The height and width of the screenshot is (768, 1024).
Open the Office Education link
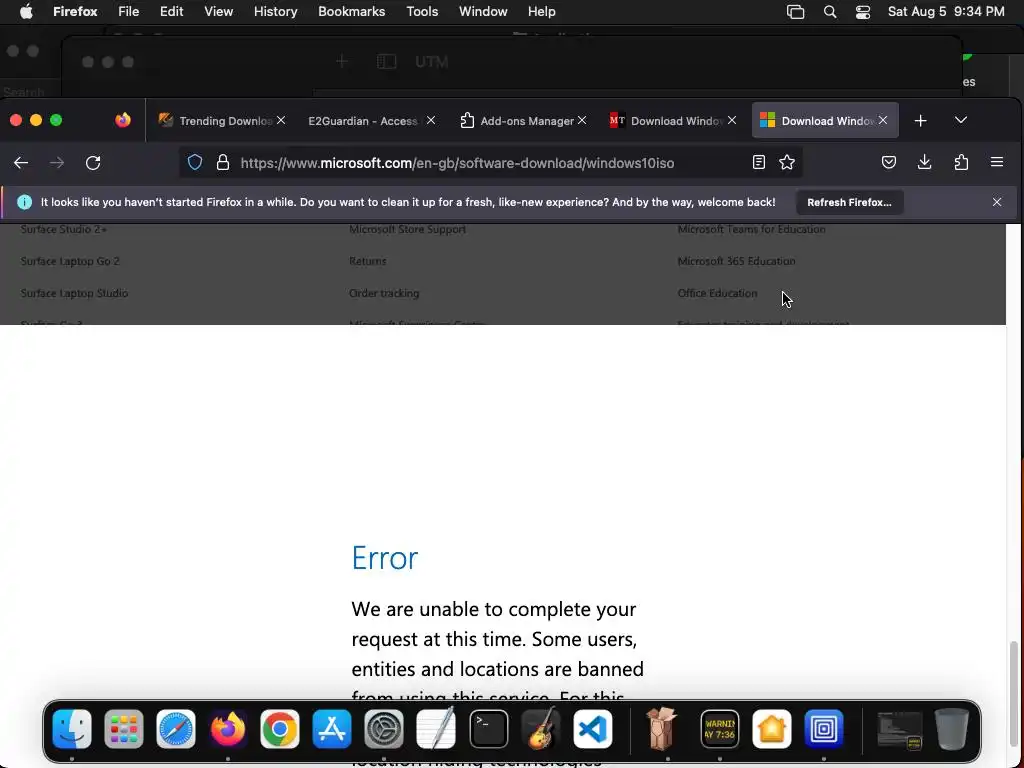717,293
